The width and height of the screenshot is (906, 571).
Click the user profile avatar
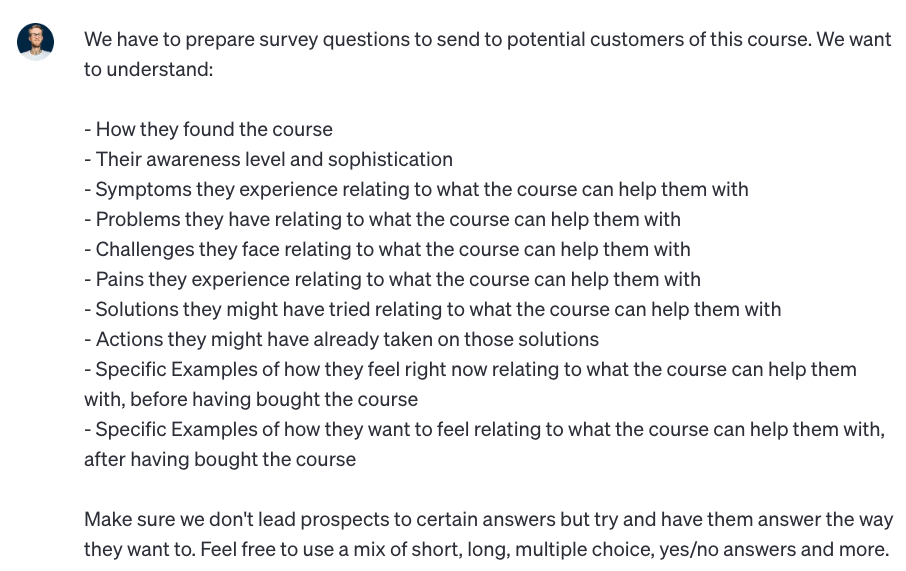tap(35, 42)
